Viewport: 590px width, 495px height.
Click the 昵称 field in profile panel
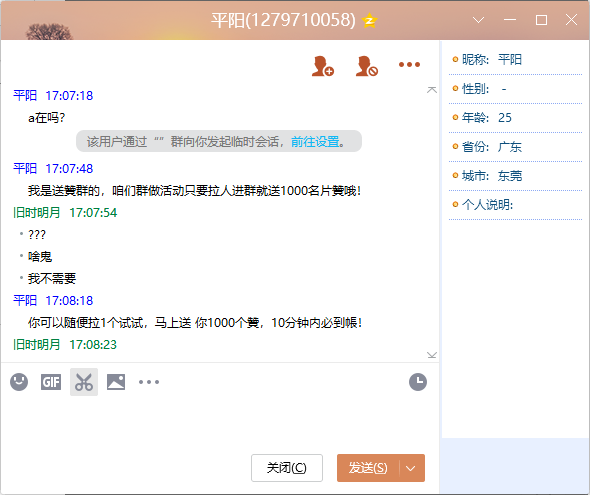515,59
